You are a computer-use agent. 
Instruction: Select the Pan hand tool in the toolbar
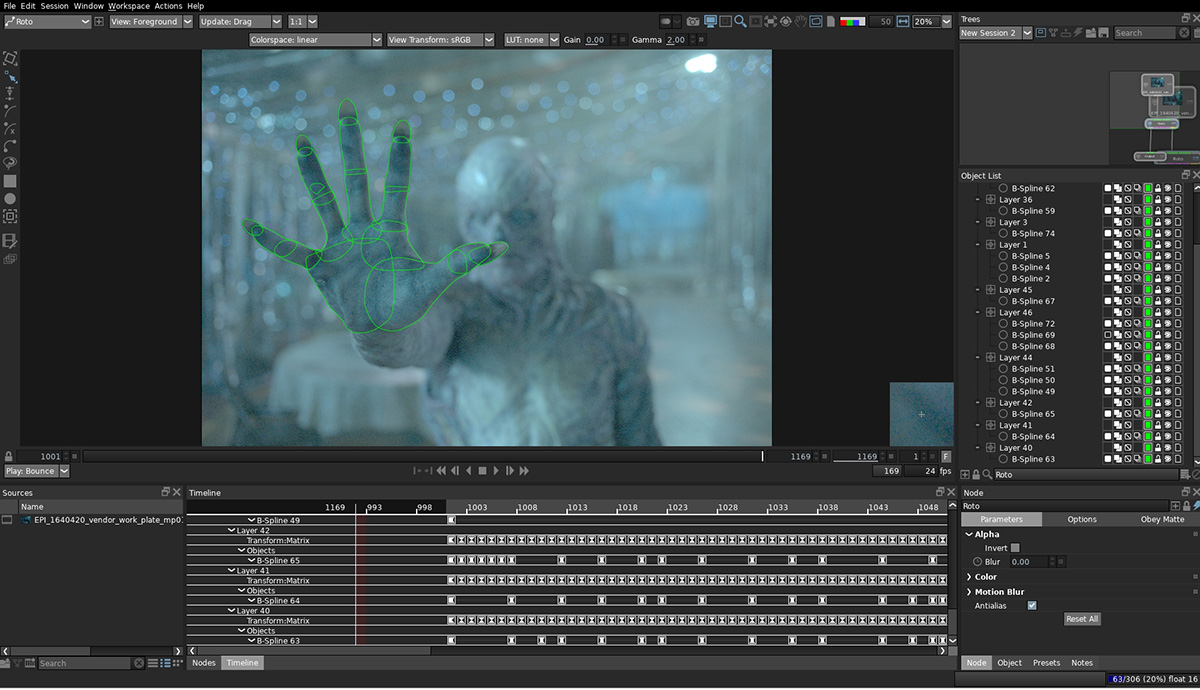point(800,19)
